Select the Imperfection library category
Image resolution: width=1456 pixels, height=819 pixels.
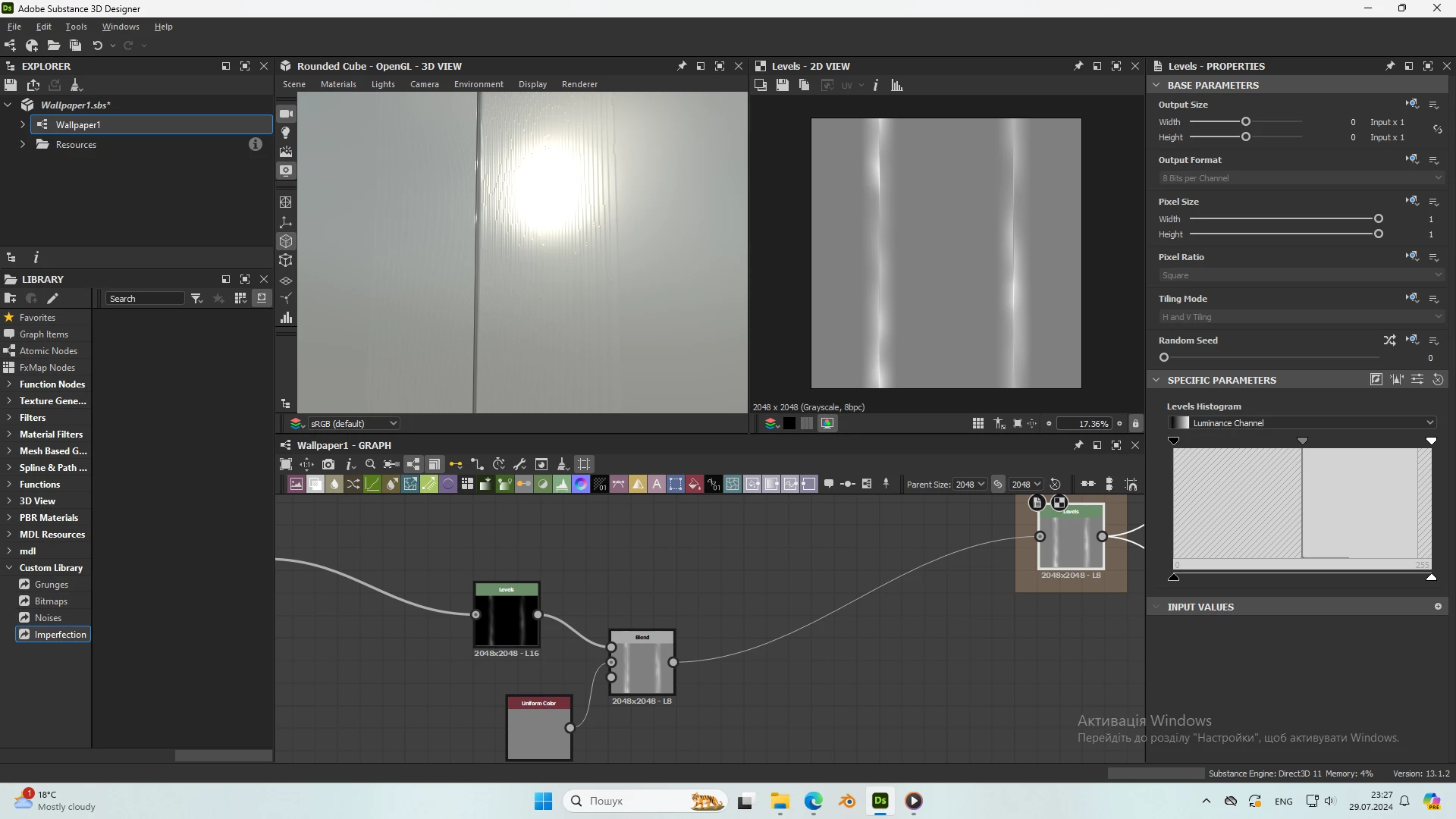pos(60,635)
